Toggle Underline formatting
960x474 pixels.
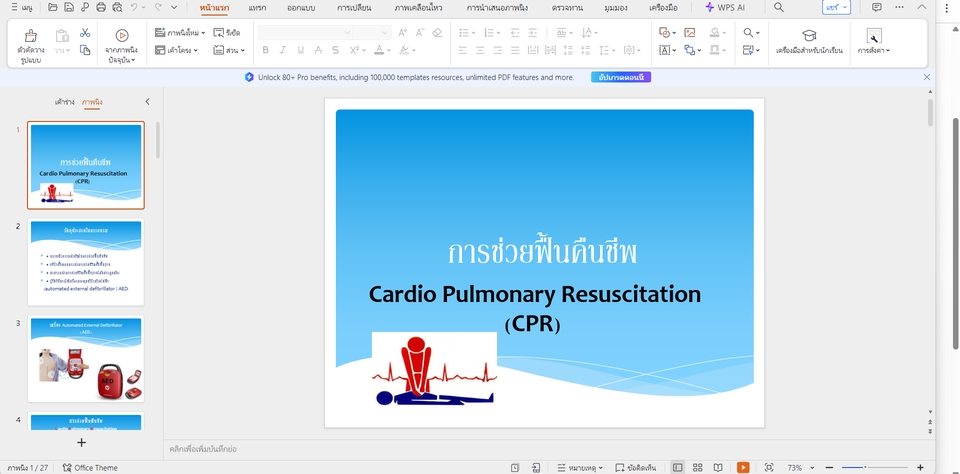[x=301, y=50]
